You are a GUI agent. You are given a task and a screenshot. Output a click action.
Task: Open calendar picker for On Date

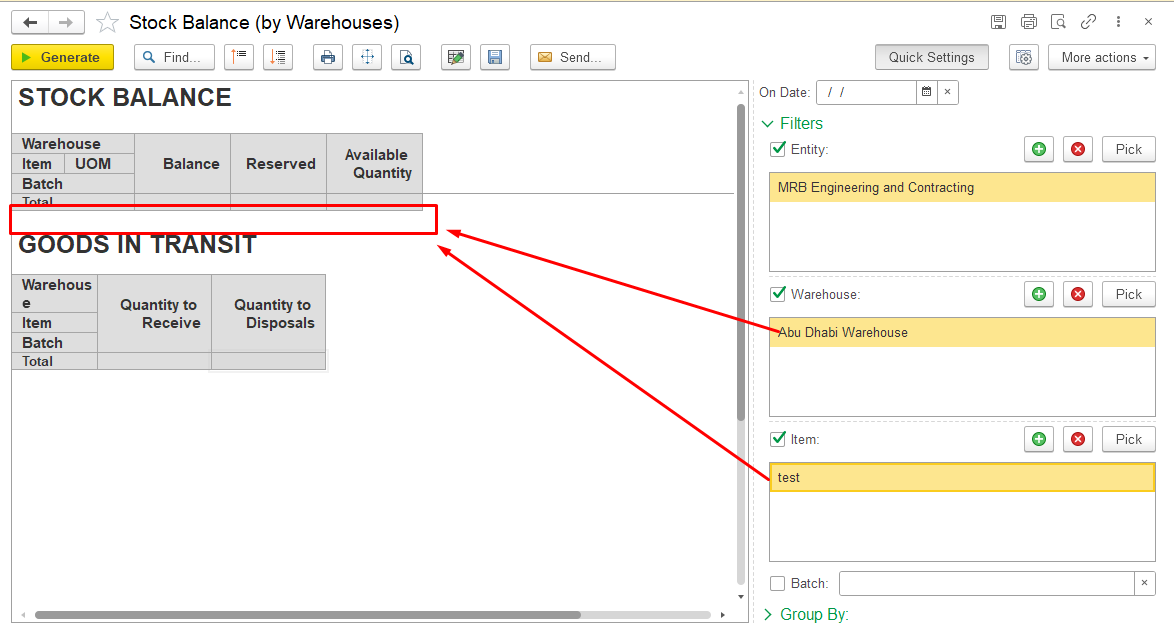tap(927, 92)
